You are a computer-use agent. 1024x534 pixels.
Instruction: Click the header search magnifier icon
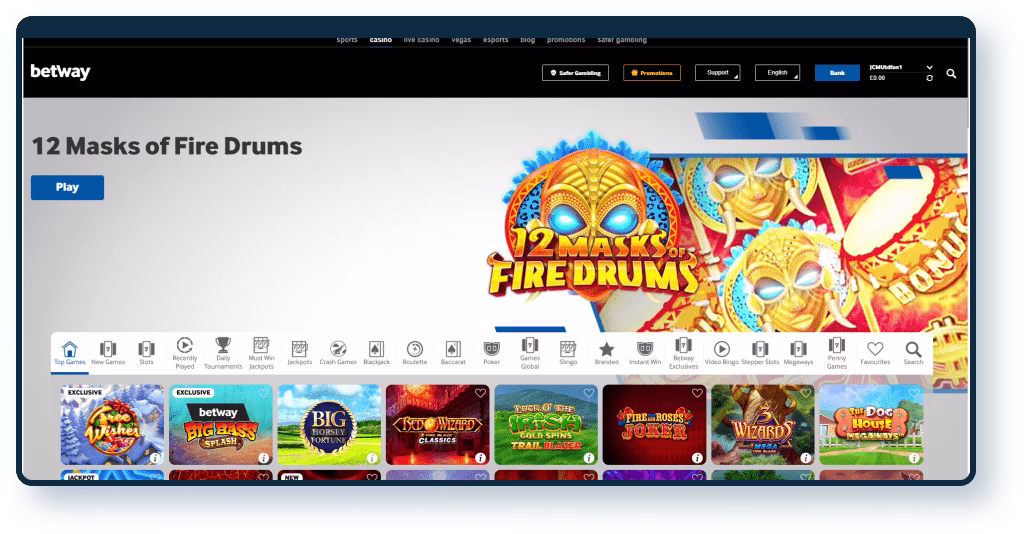(x=951, y=74)
